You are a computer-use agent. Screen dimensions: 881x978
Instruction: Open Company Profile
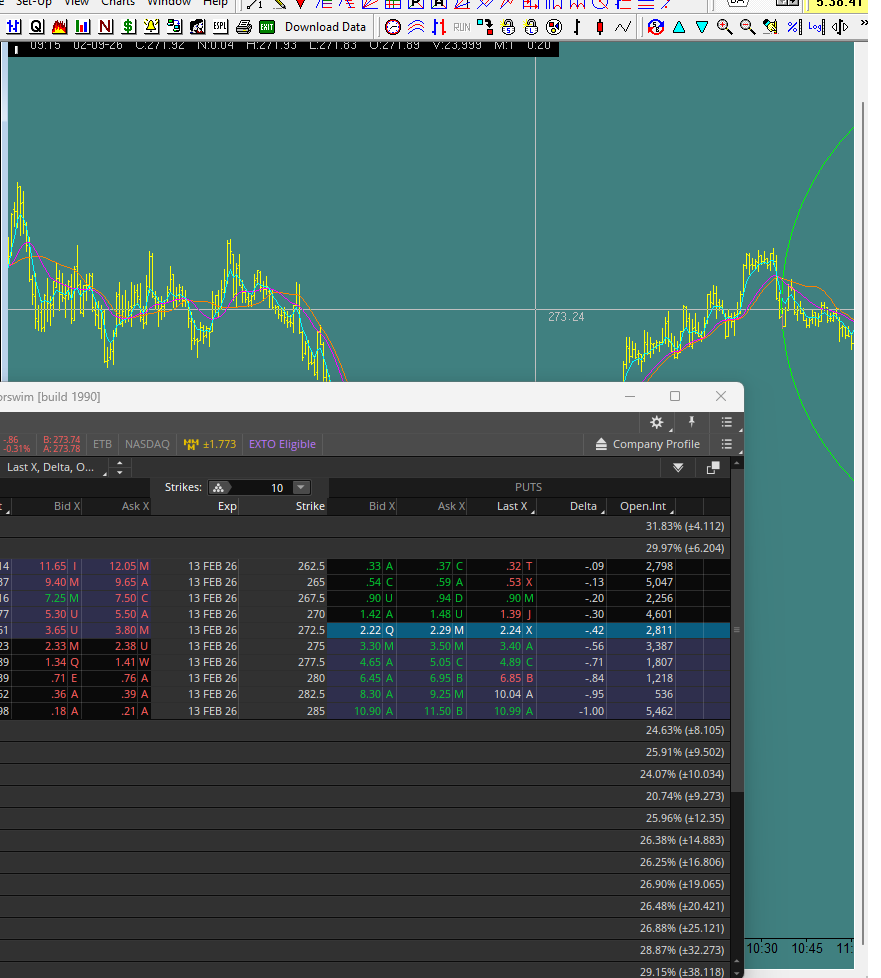pyautogui.click(x=647, y=444)
